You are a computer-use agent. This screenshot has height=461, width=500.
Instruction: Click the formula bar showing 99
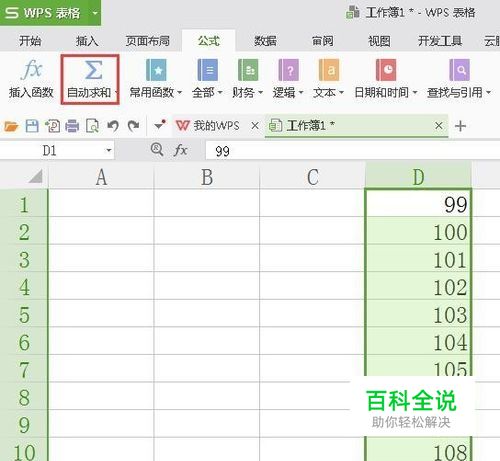[x=353, y=151]
